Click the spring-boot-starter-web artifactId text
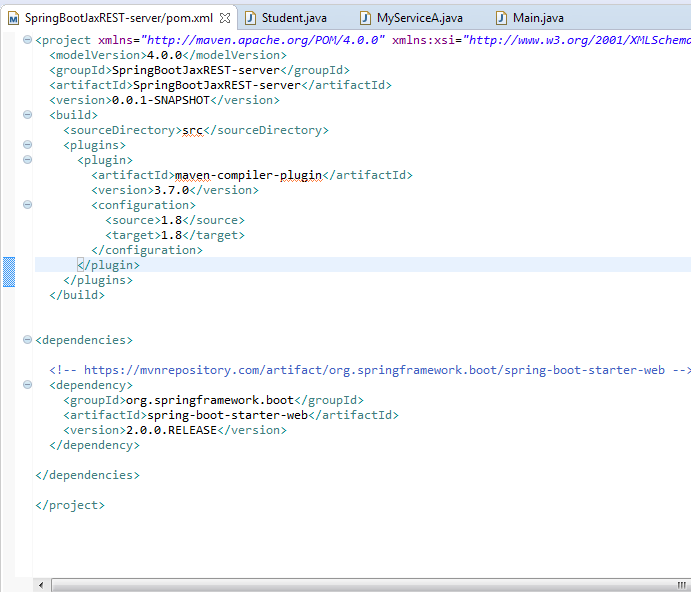Screen dimensions: 691x592 point(227,415)
